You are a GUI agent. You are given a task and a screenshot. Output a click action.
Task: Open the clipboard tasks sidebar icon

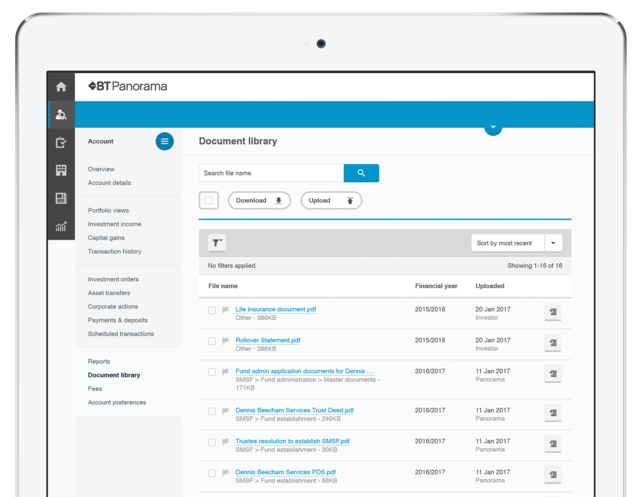61,142
